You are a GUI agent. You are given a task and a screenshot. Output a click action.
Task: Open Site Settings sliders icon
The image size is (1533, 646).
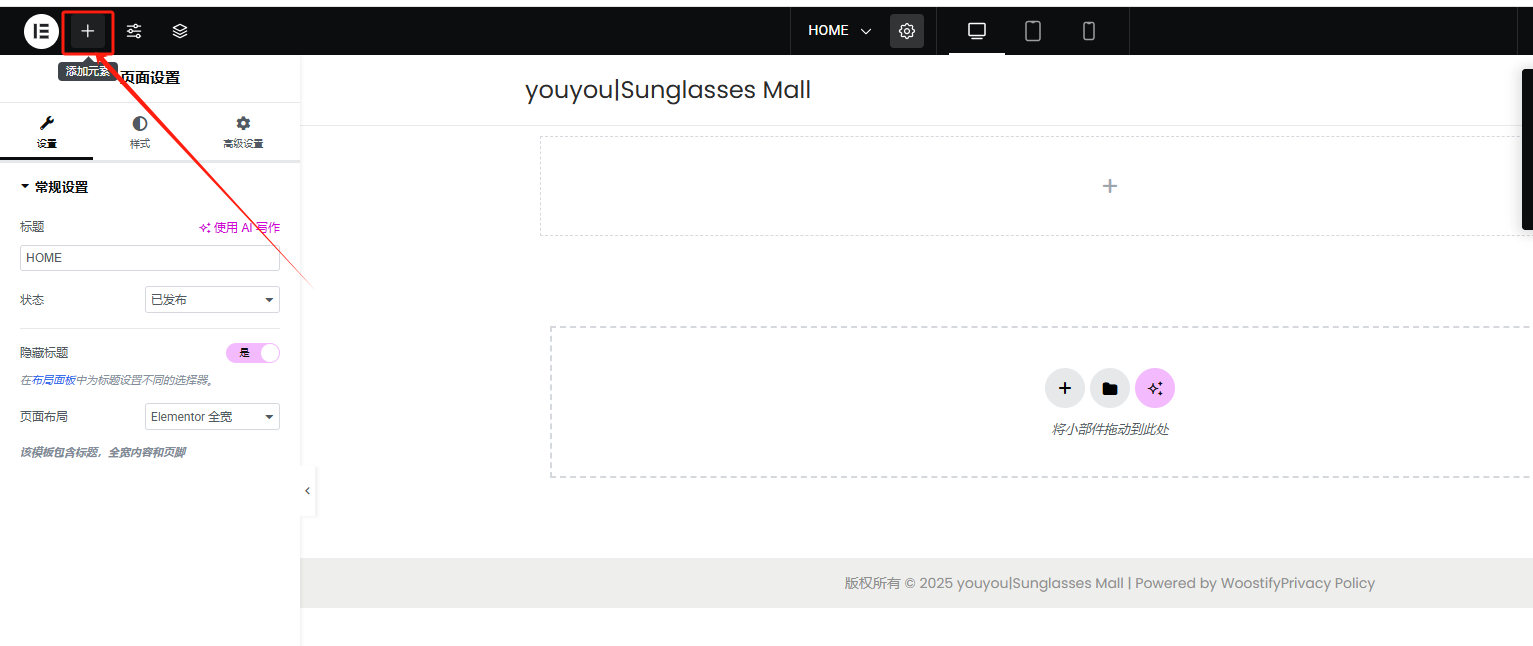point(134,31)
